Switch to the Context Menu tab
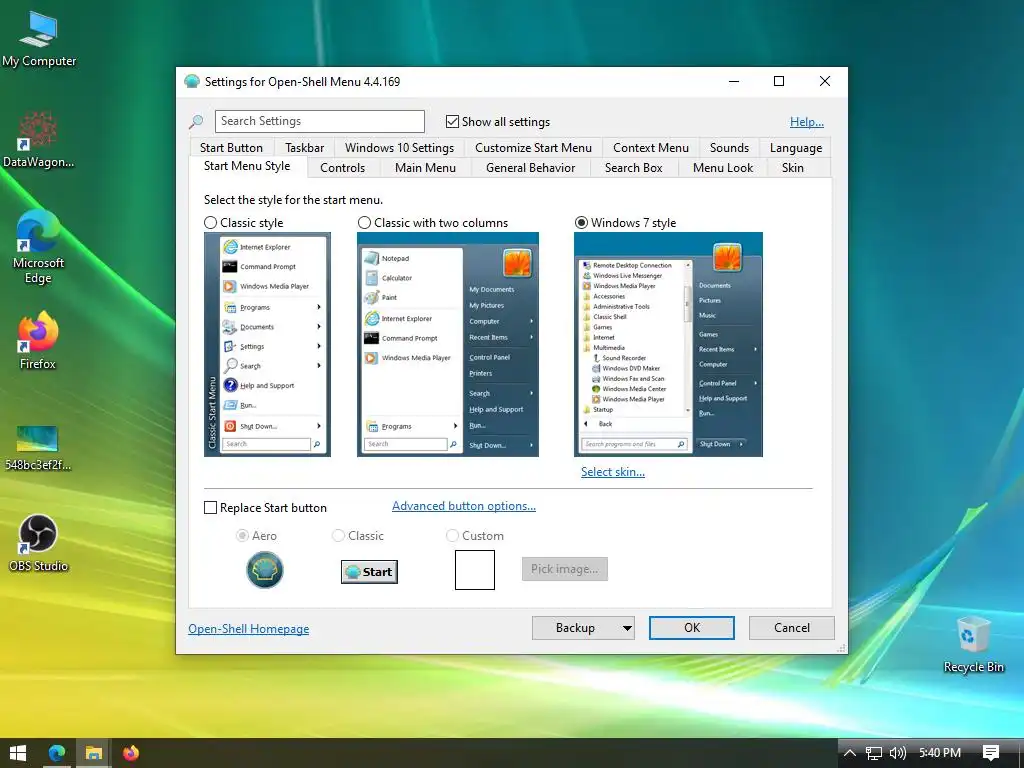The height and width of the screenshot is (768, 1024). (x=650, y=148)
